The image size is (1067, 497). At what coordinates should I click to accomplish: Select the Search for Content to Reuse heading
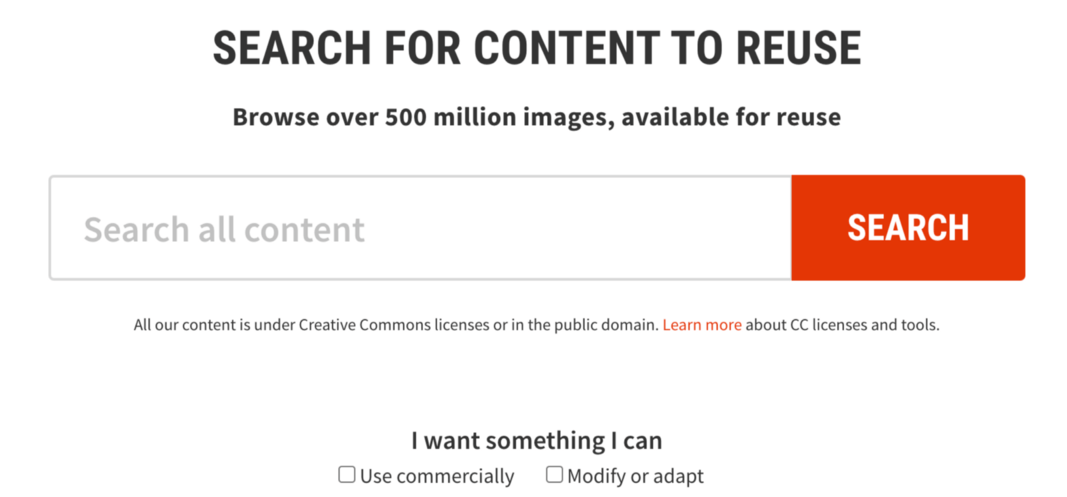(x=537, y=48)
